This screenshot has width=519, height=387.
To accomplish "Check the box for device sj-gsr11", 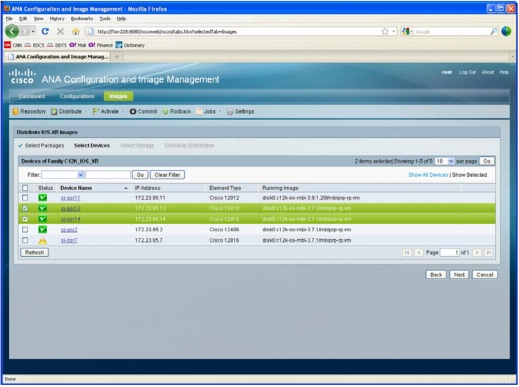I will [x=25, y=198].
